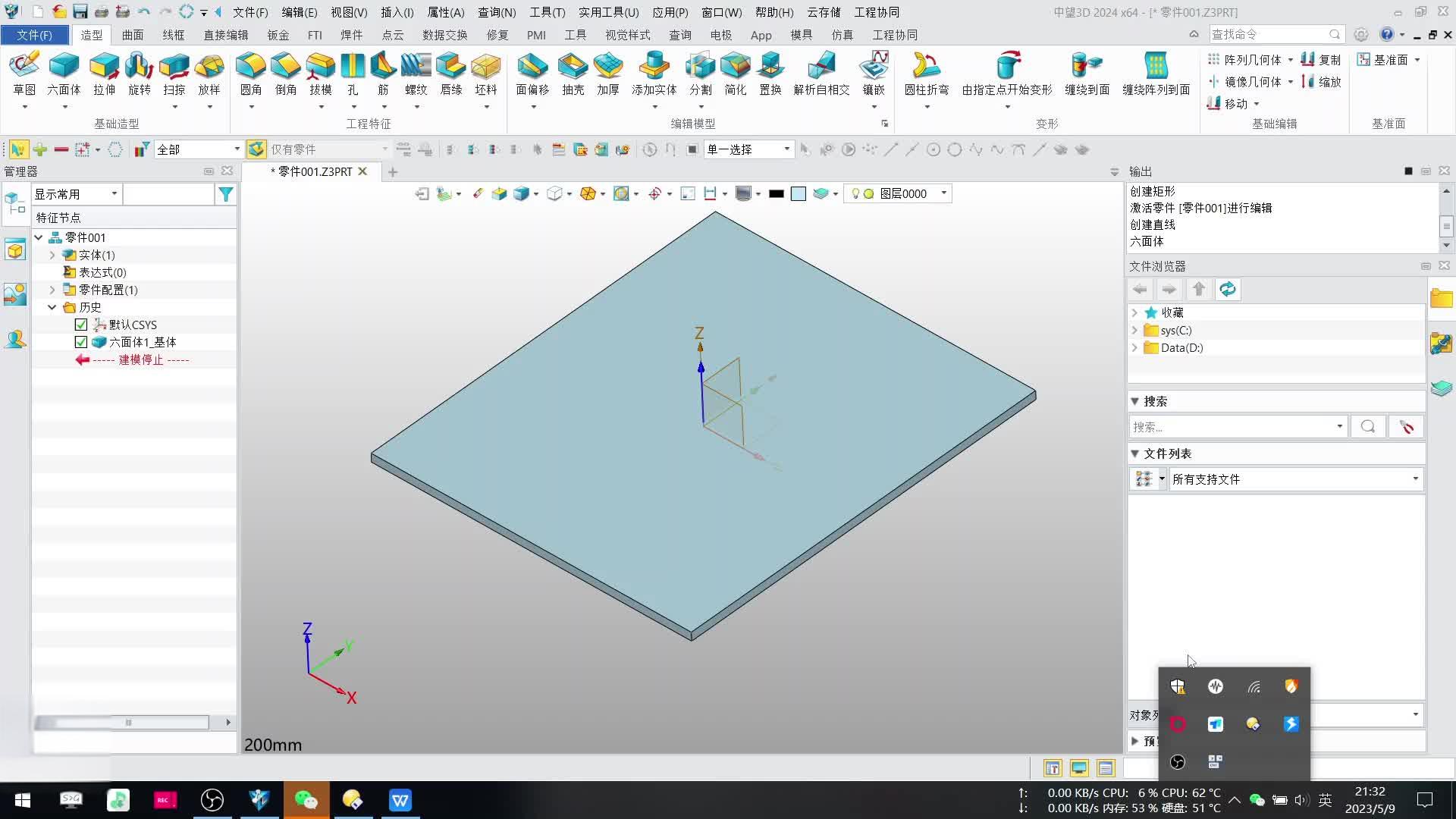Open the 显示常用 dropdown
The image size is (1456, 819).
coord(76,194)
